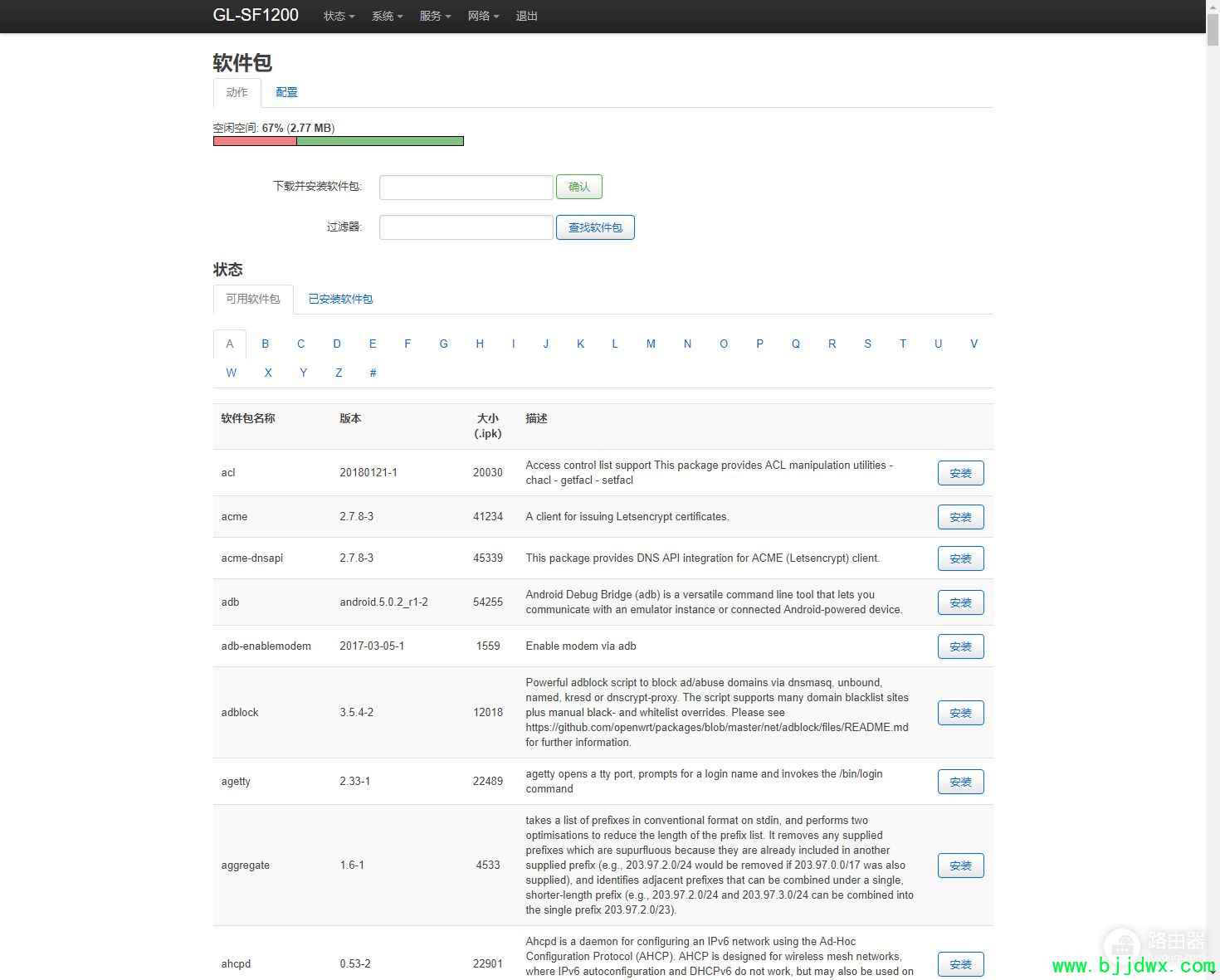Click the vertical page scrollbar thumb
Viewport: 1220px width, 980px height.
click(x=1213, y=29)
